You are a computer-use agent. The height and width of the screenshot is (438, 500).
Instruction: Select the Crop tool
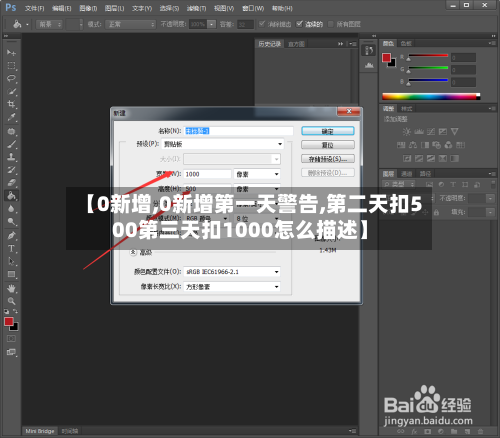pos(11,104)
